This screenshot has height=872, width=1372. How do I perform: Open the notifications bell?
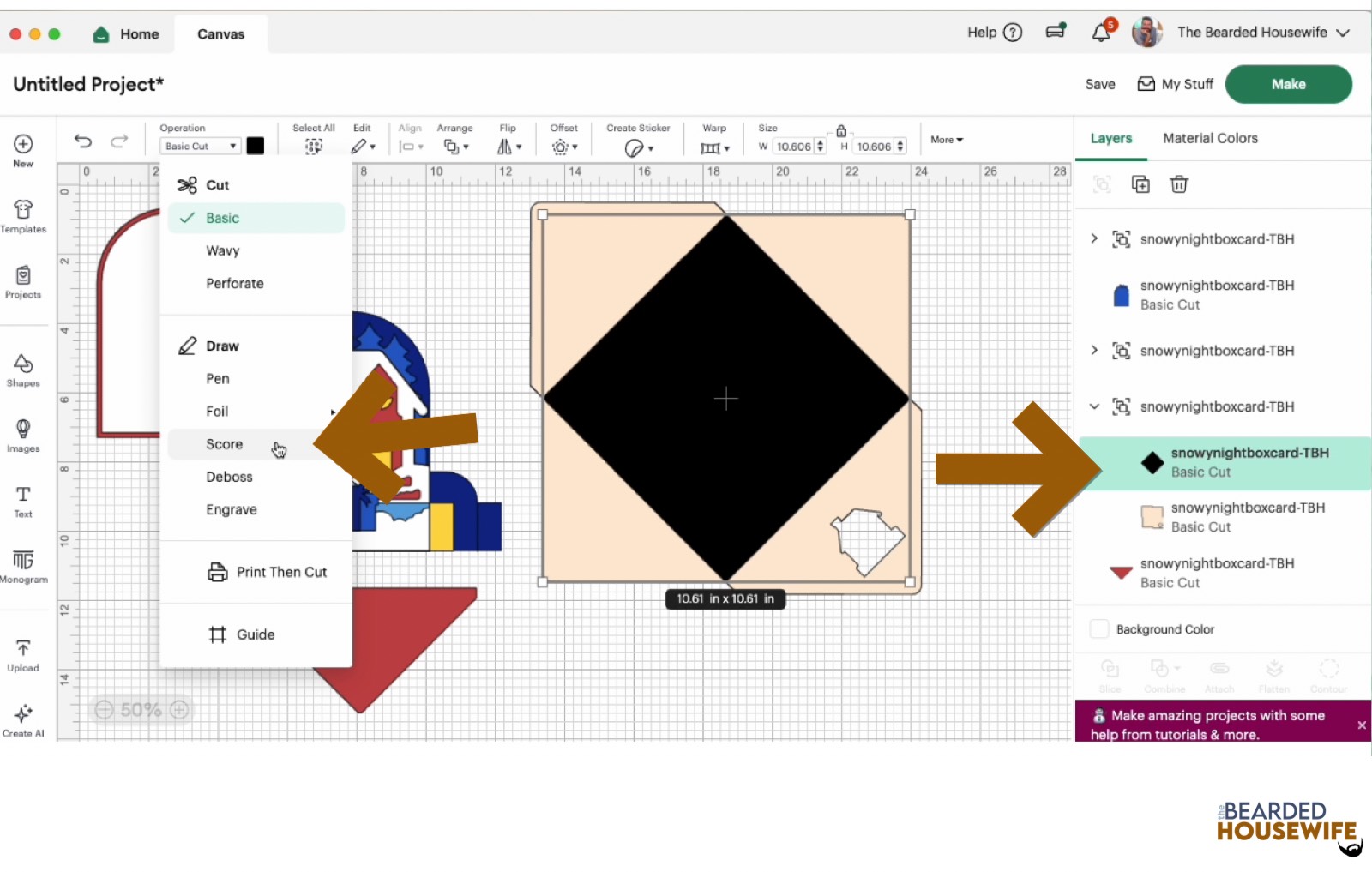coord(1101,33)
